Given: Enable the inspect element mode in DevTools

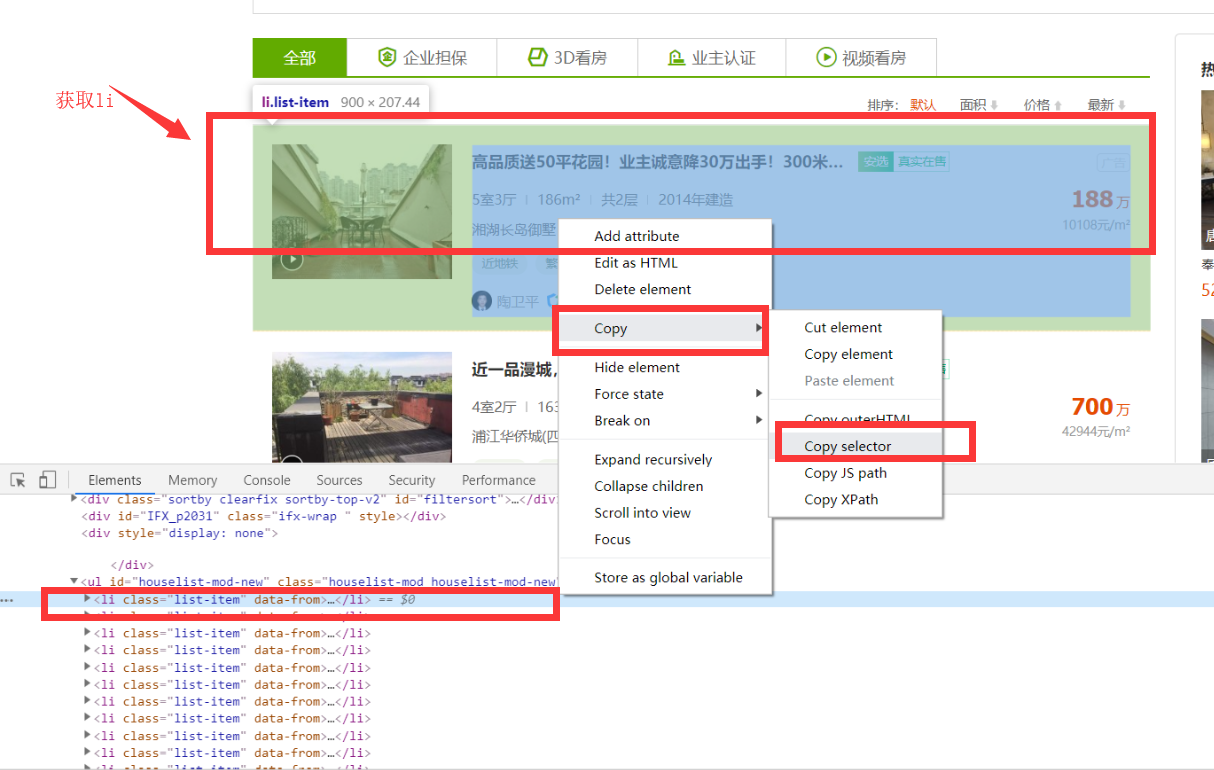Looking at the screenshot, I should click(x=17, y=480).
